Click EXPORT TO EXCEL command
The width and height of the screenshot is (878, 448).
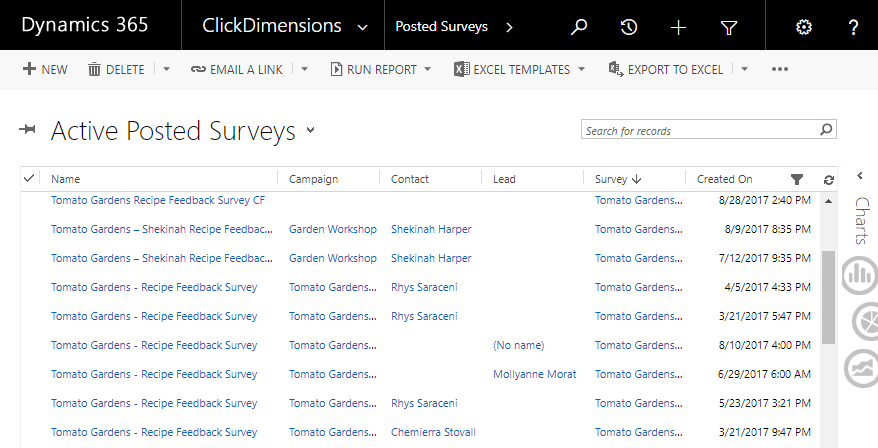click(x=666, y=69)
